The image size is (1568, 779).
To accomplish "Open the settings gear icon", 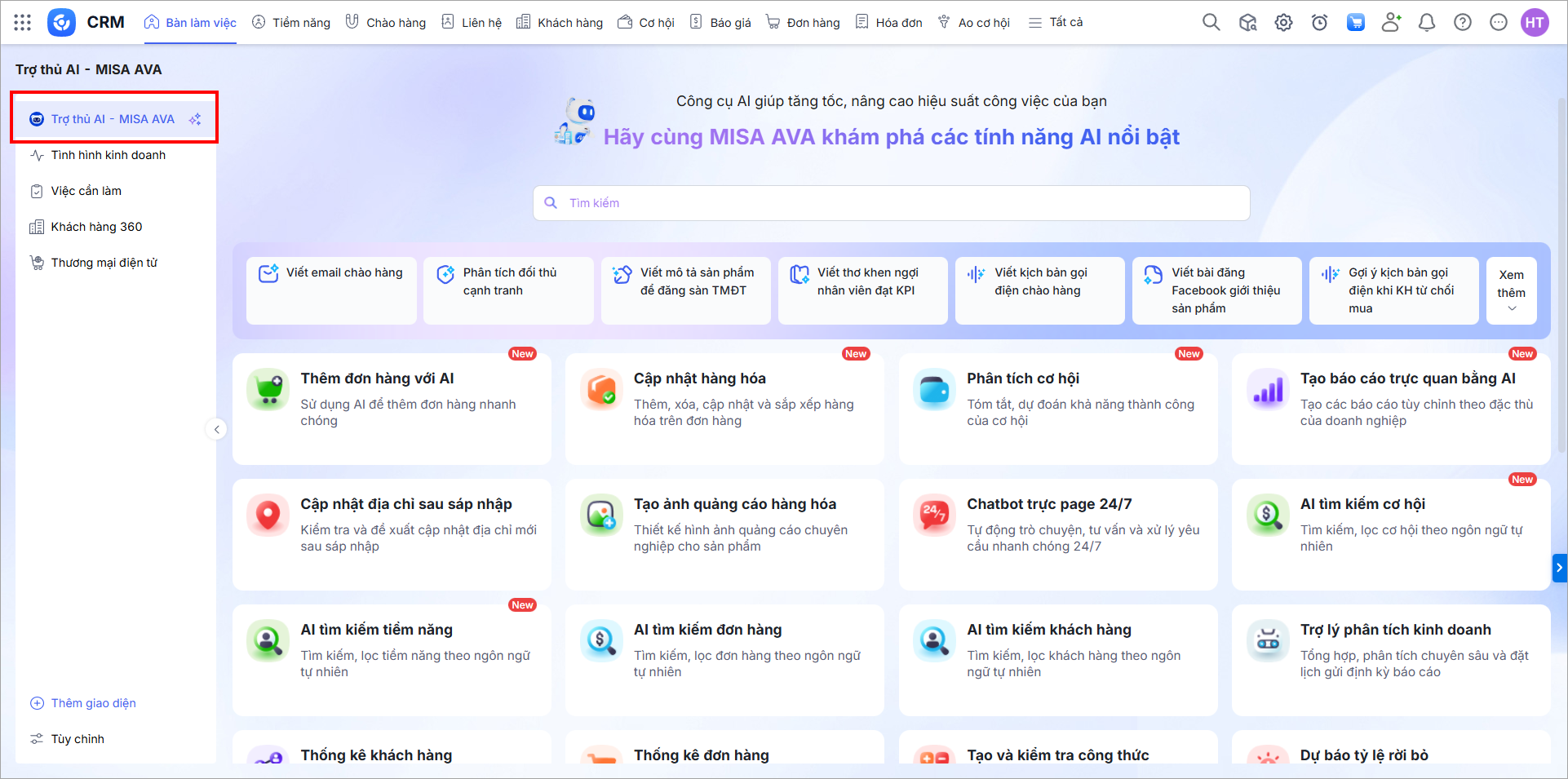I will [x=1283, y=23].
